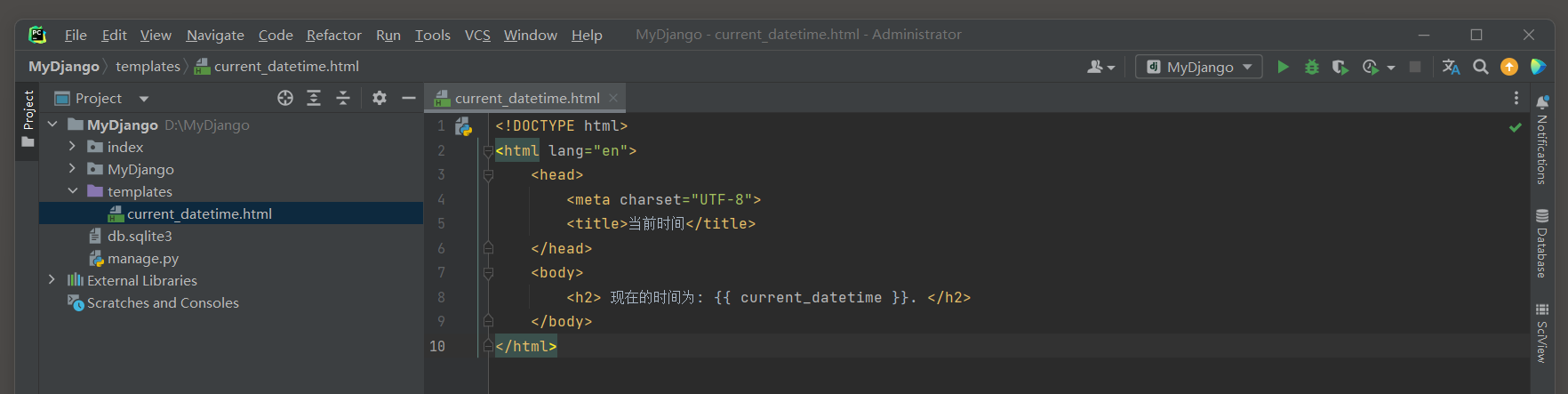Debug MyDjango with the bug icon
This screenshot has width=1568, height=394.
tap(1311, 67)
